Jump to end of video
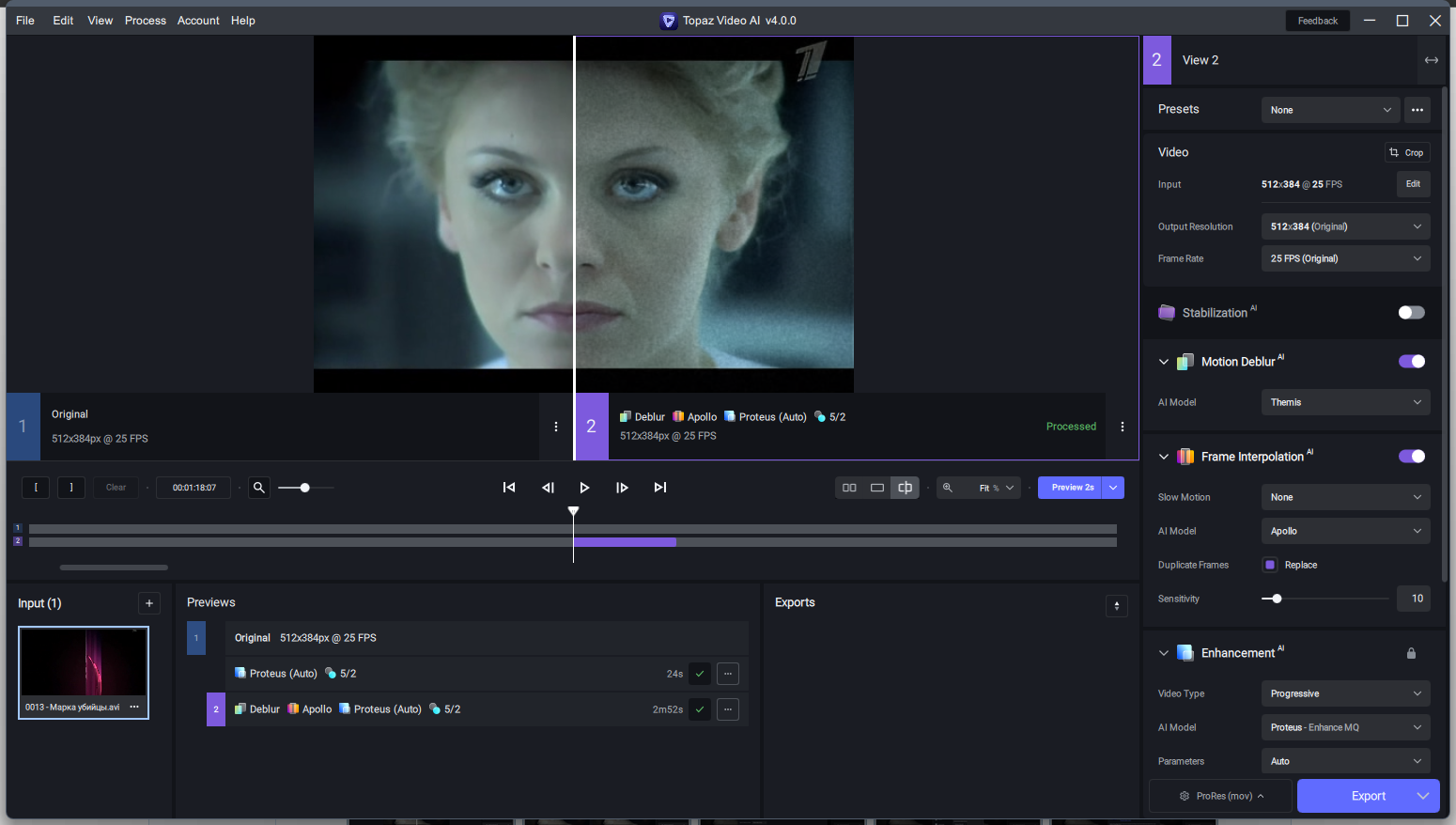Screen dimensions: 1456x825 click(660, 488)
